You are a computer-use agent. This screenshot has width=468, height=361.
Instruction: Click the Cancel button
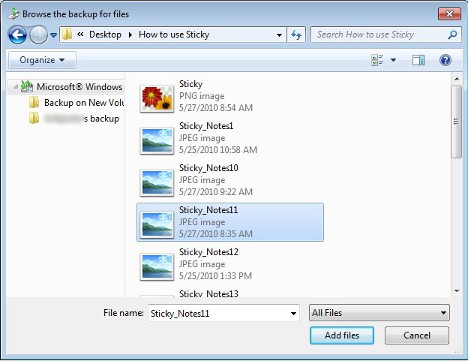tap(417, 335)
